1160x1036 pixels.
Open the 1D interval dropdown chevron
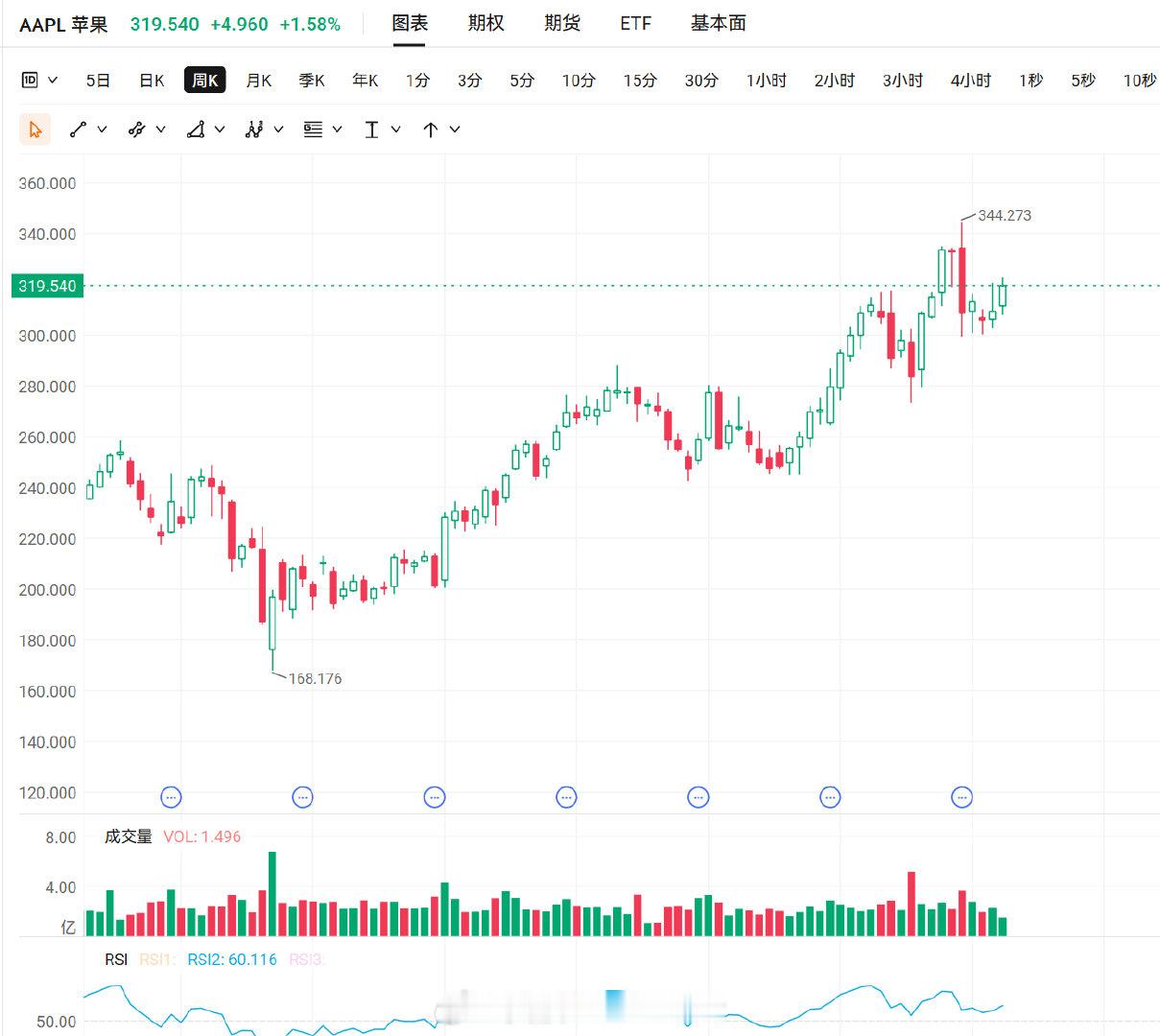53,81
